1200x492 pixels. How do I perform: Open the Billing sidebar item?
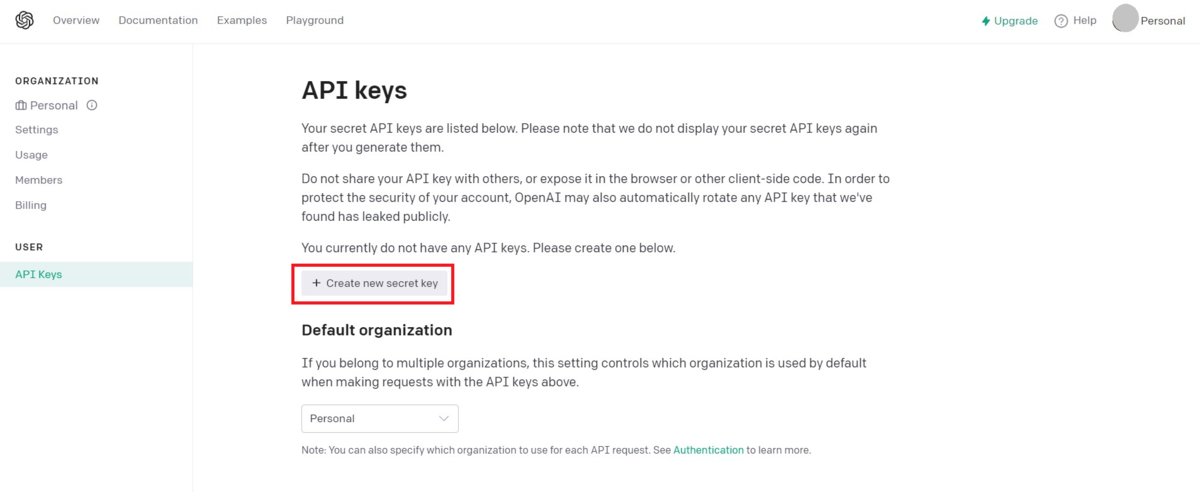pos(31,205)
